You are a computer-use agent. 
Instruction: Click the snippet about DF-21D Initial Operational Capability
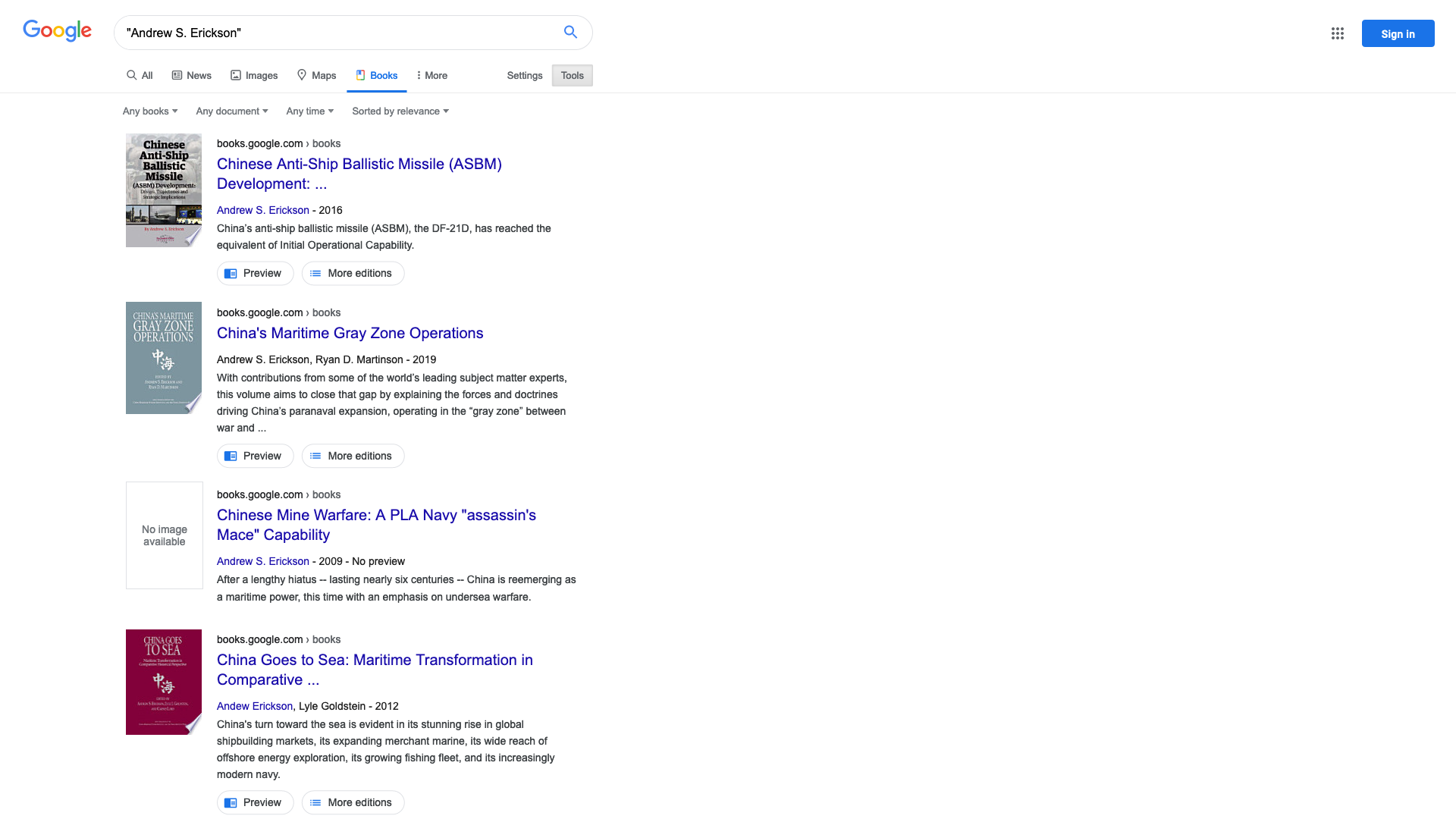tap(384, 237)
